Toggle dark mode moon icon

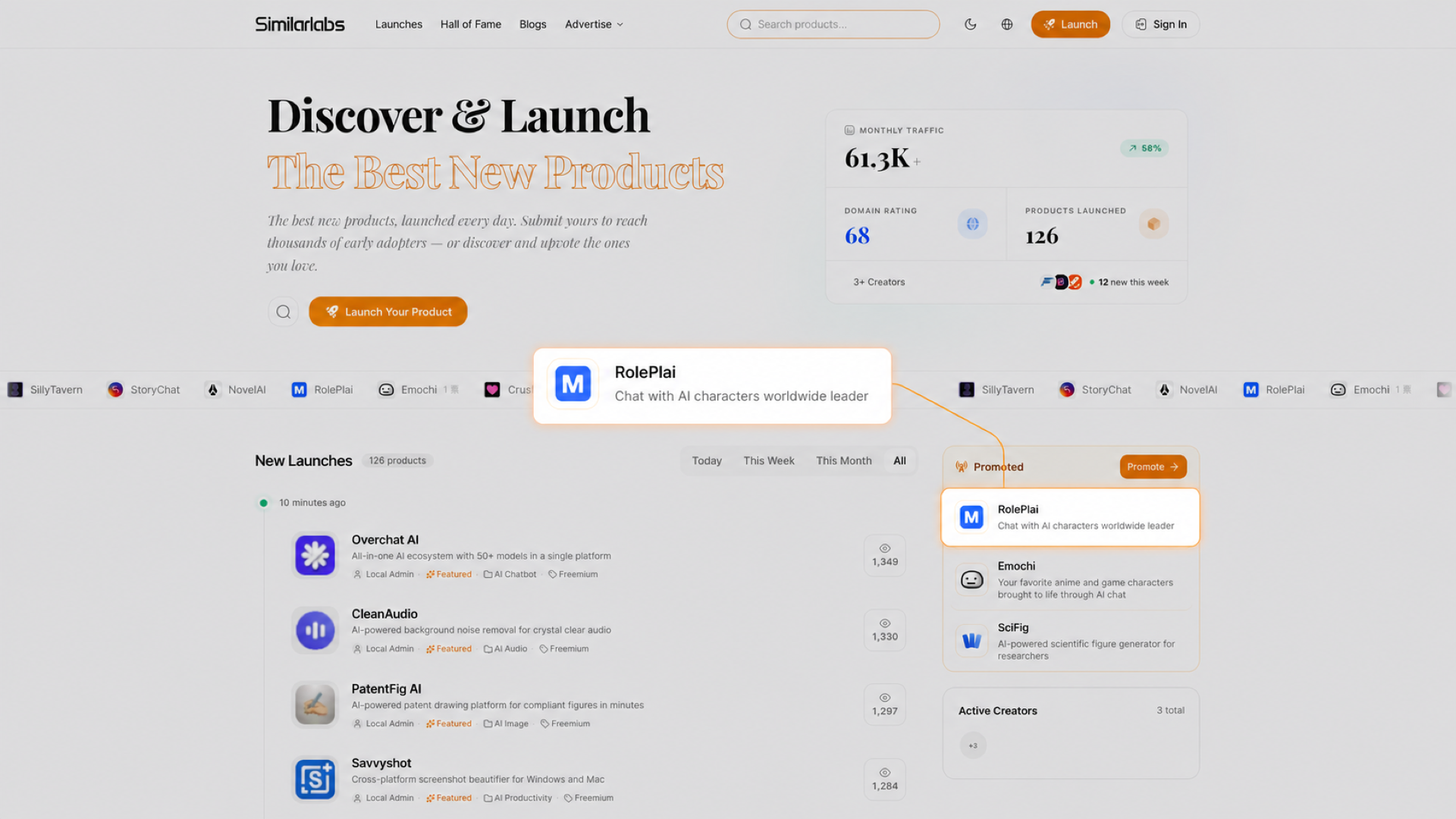click(970, 24)
